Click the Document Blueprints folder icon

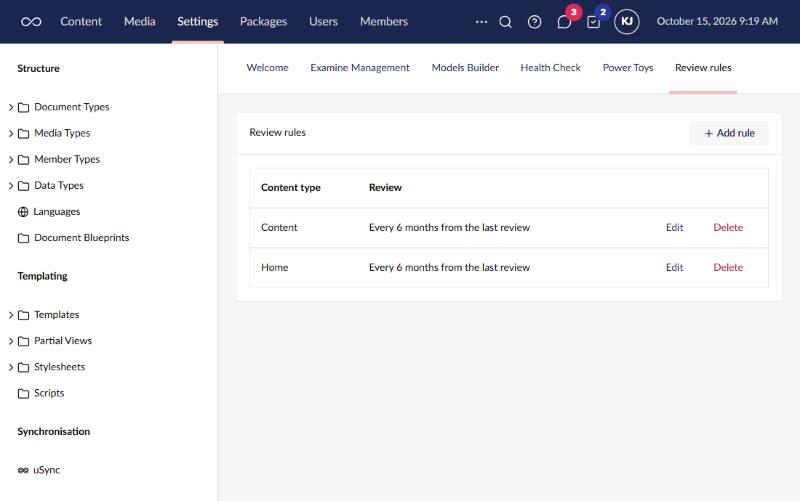click(23, 238)
